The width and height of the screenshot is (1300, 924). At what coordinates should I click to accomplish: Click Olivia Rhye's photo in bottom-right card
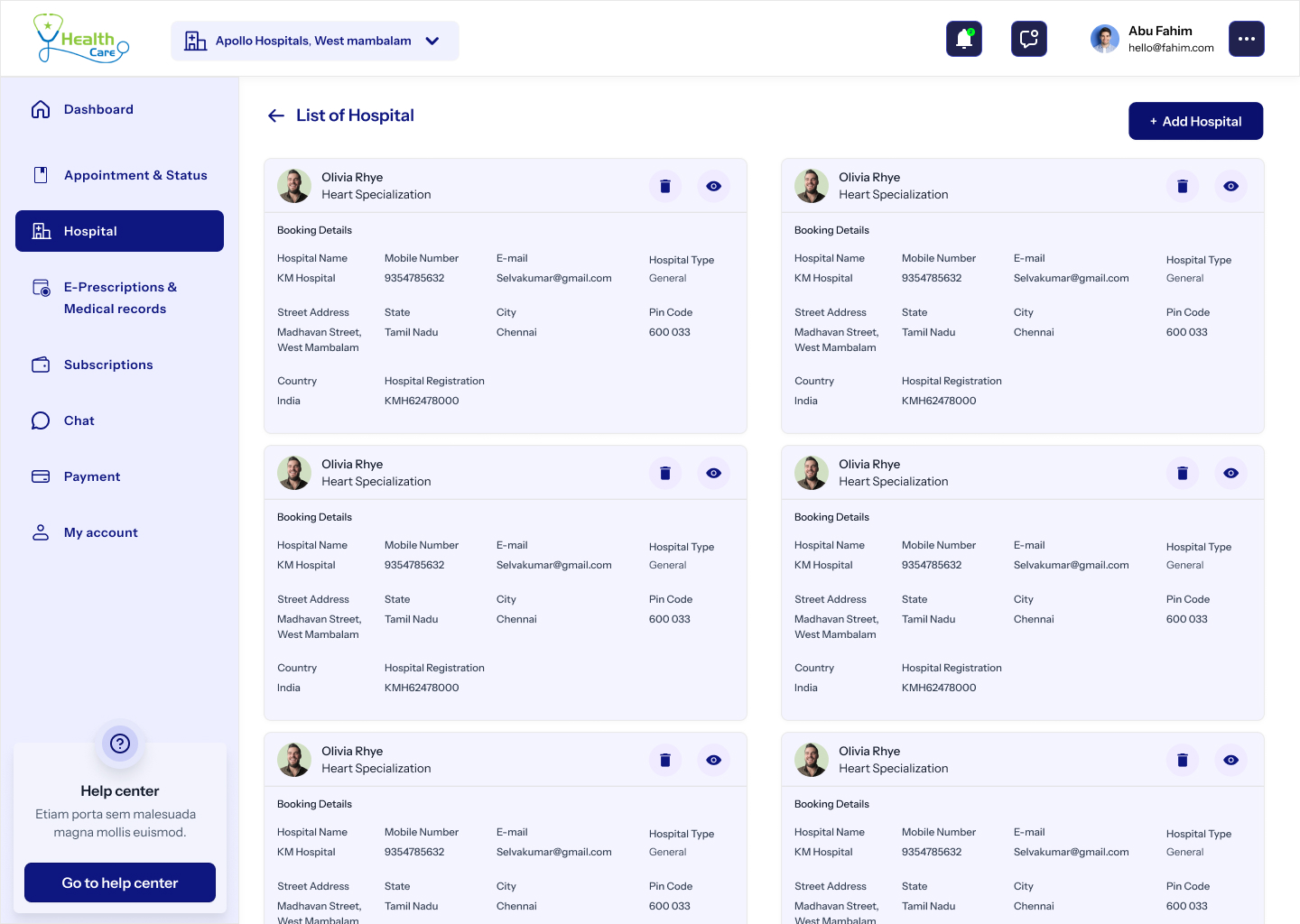[x=812, y=760]
